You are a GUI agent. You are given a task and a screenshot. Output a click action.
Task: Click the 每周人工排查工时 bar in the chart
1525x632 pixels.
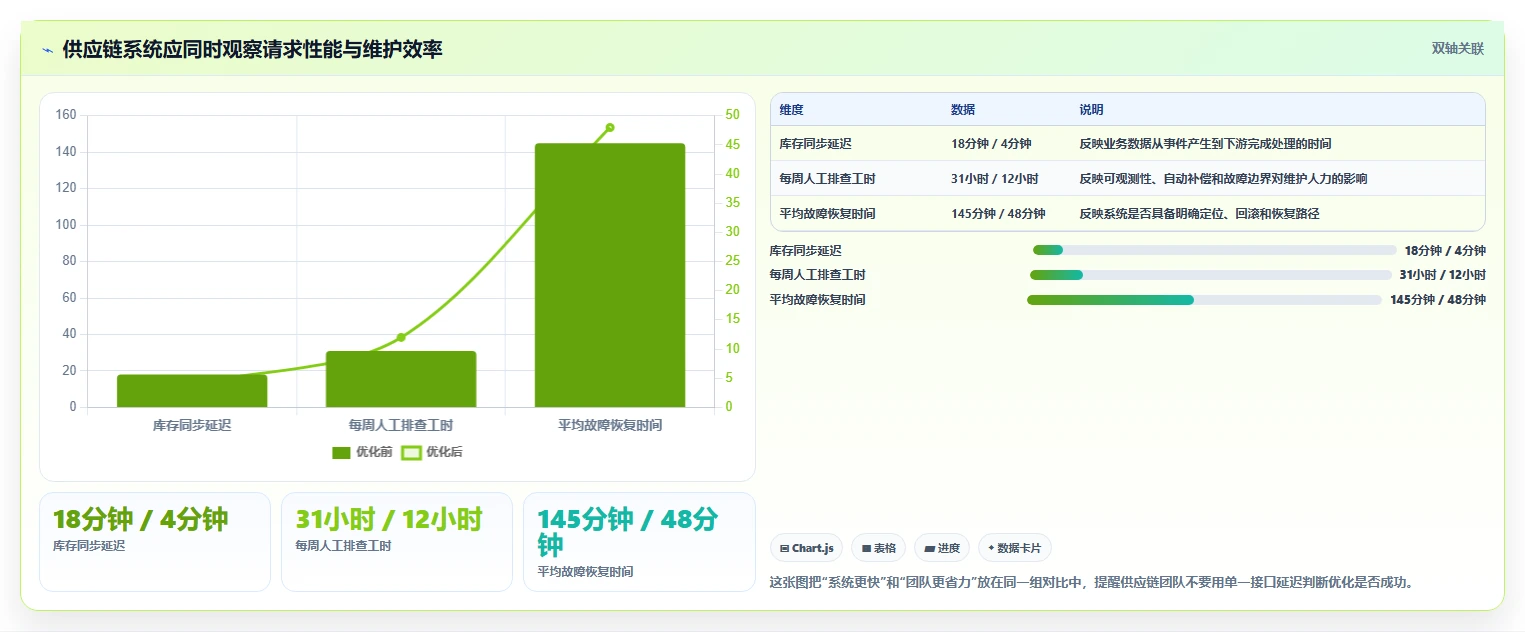401,379
